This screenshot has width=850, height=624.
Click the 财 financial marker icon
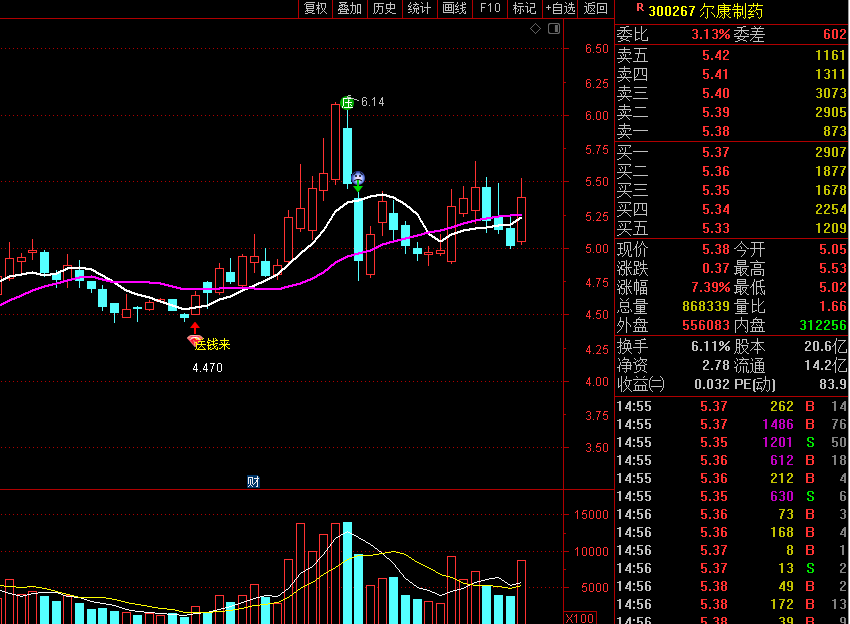(x=253, y=481)
